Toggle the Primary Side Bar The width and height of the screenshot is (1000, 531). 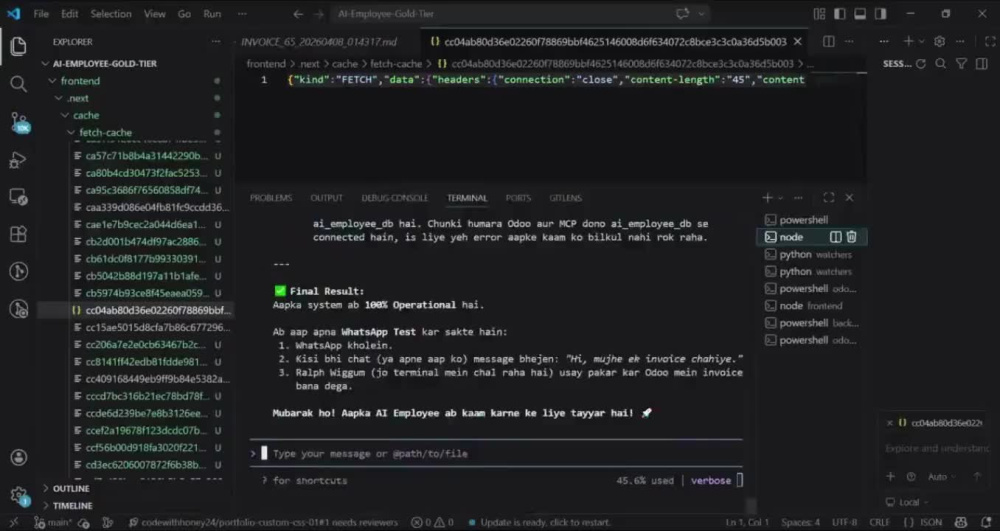coord(840,13)
